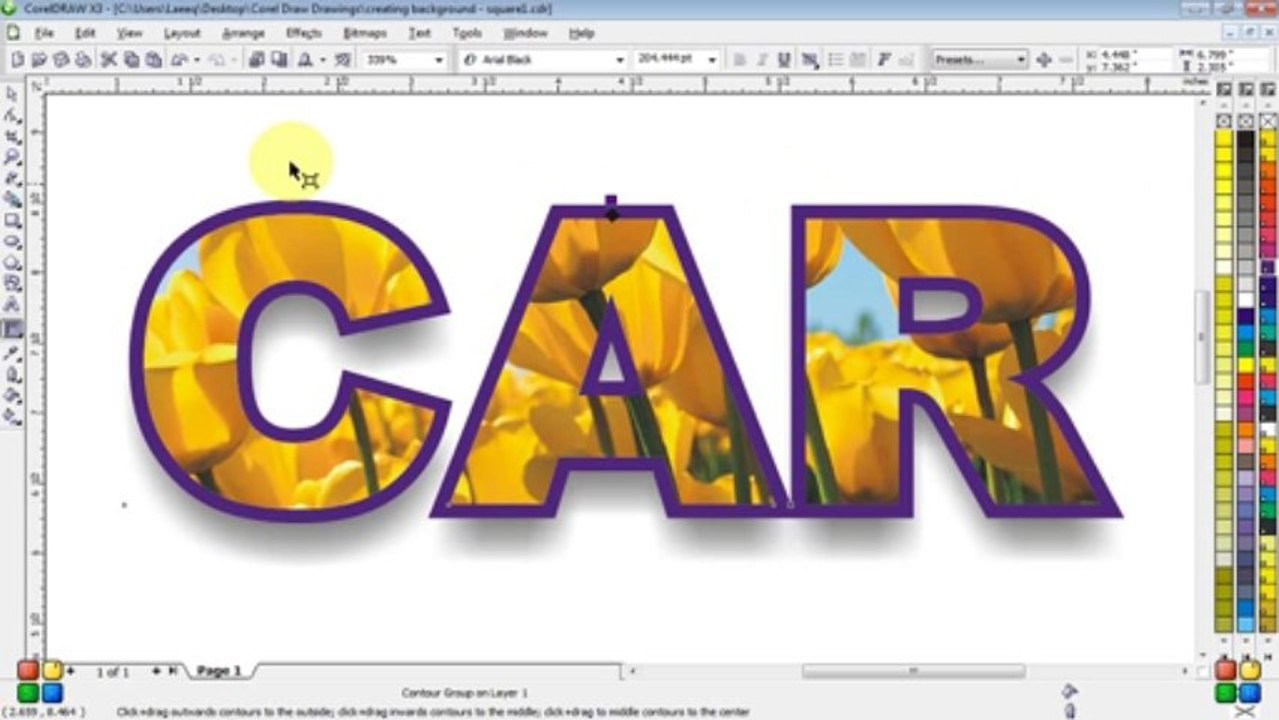Image resolution: width=1279 pixels, height=720 pixels.
Task: Select the Freehand drawing tool
Action: (12, 178)
